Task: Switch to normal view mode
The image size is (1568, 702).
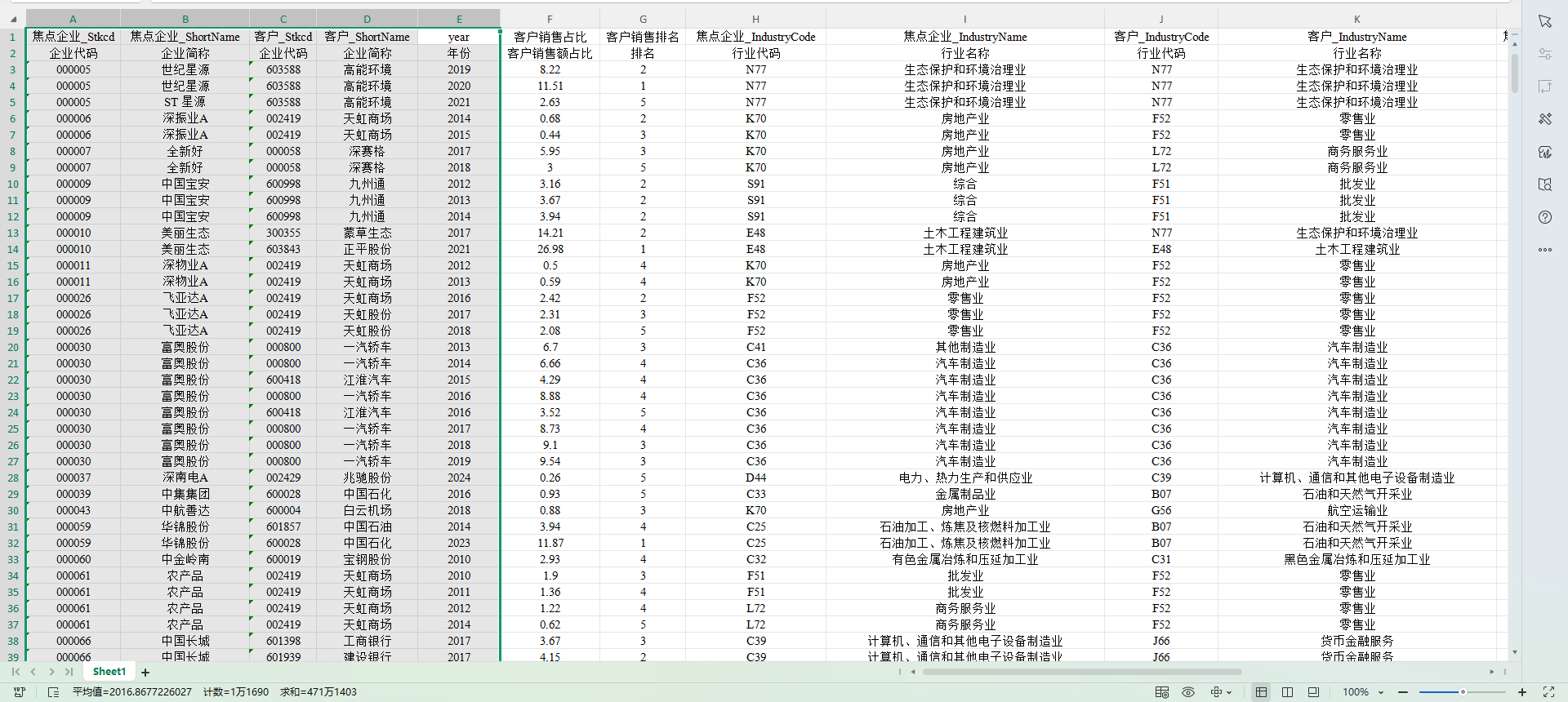Action: pyautogui.click(x=1261, y=692)
